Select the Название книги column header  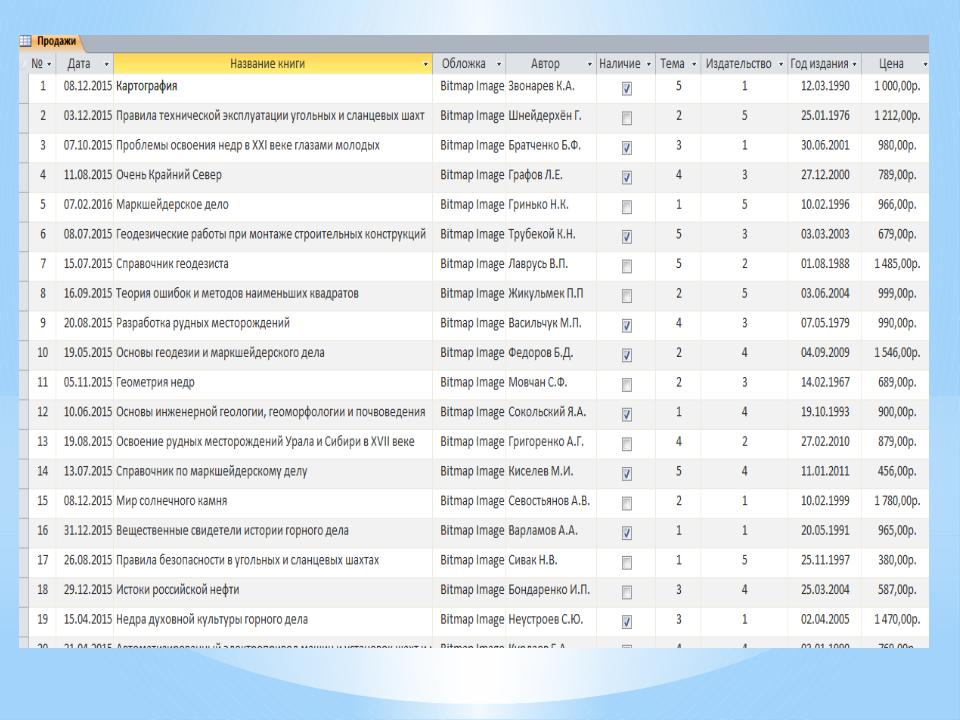[x=273, y=64]
